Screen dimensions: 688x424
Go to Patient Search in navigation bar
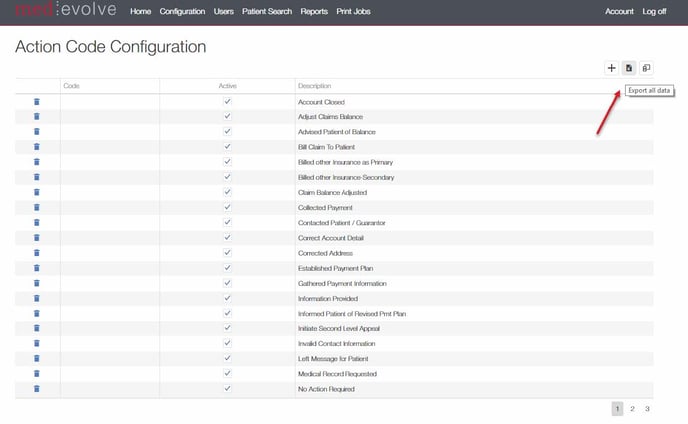(268, 11)
